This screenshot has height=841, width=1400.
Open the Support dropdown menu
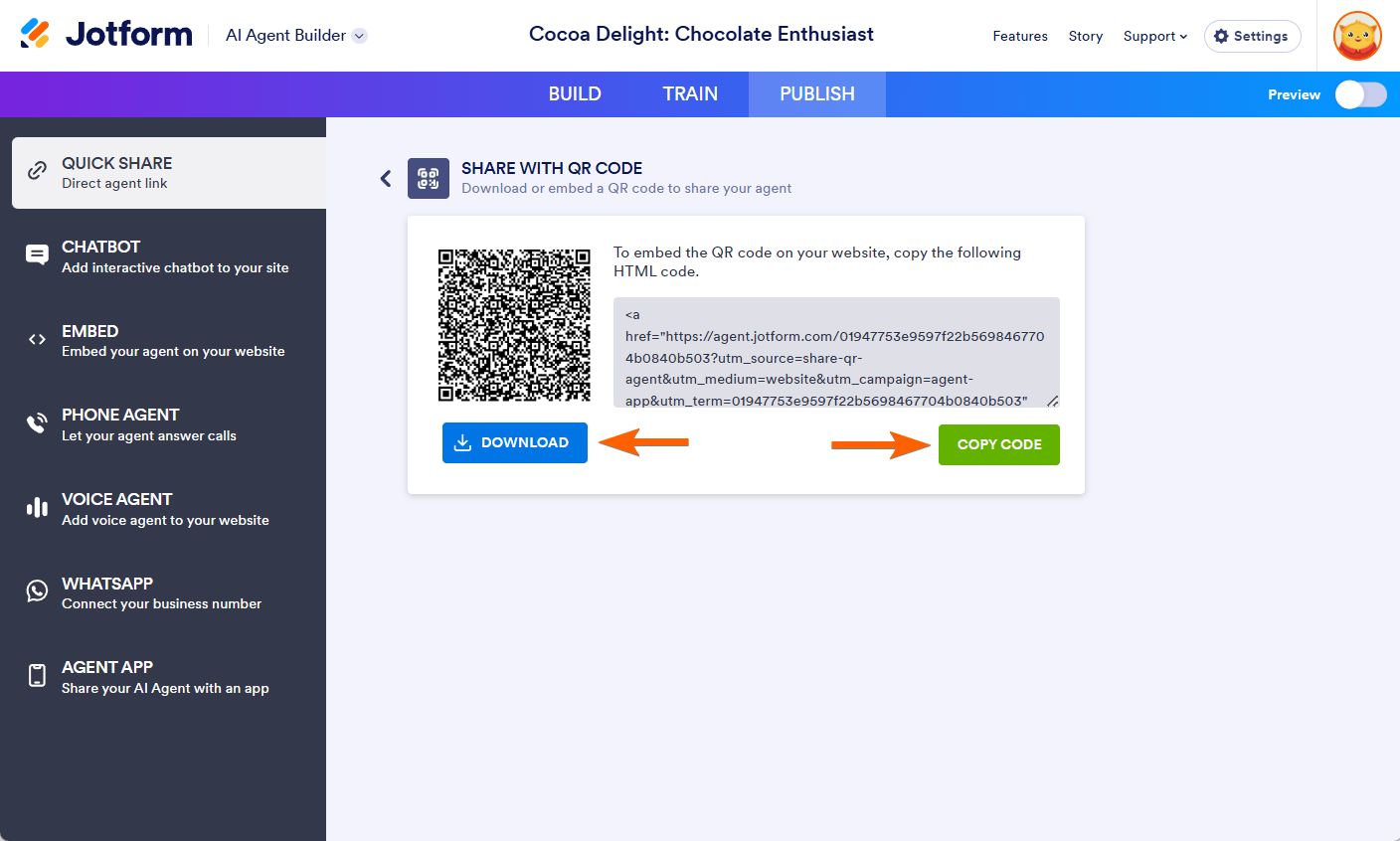point(1155,36)
